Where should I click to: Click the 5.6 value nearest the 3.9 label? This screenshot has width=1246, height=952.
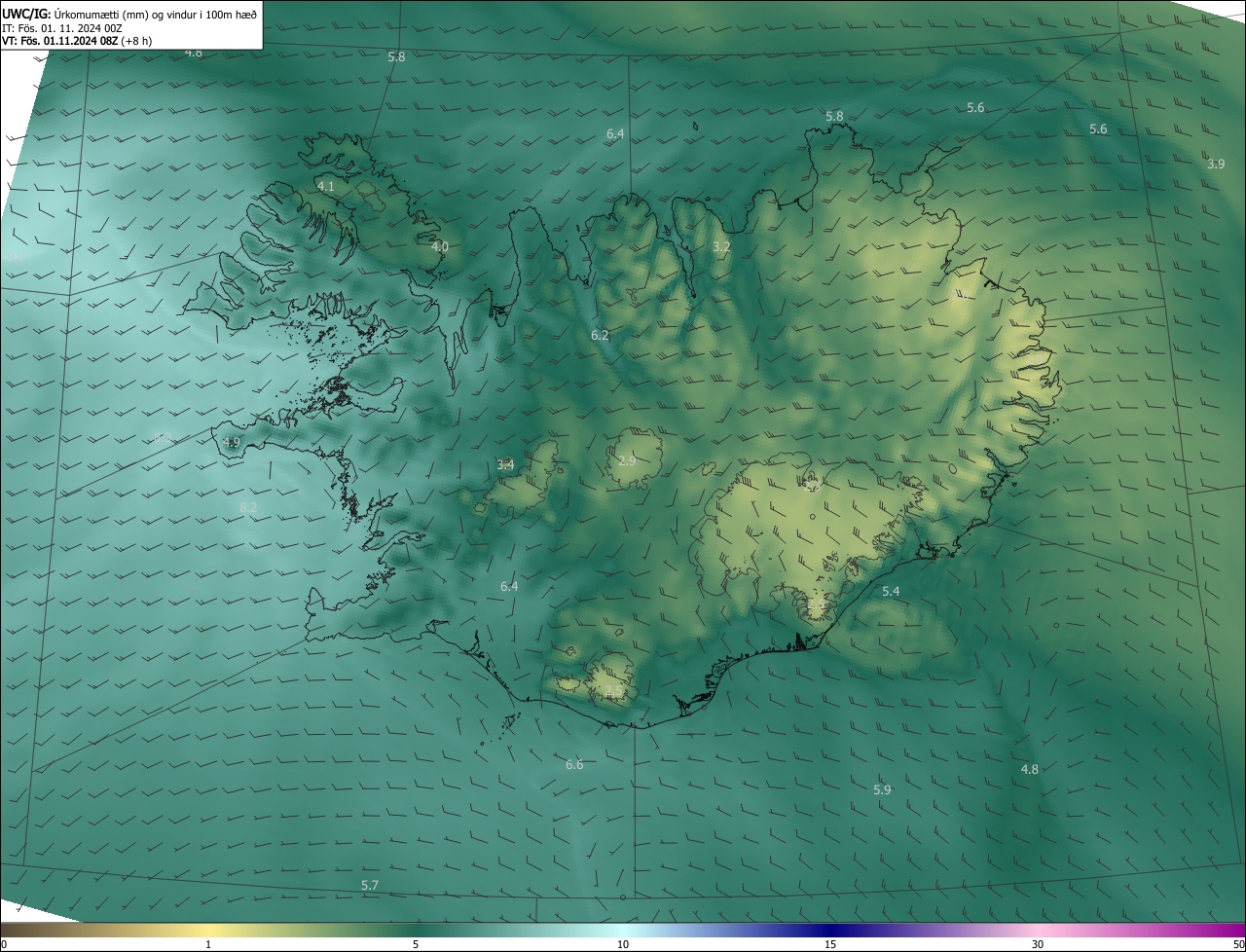coord(1098,128)
